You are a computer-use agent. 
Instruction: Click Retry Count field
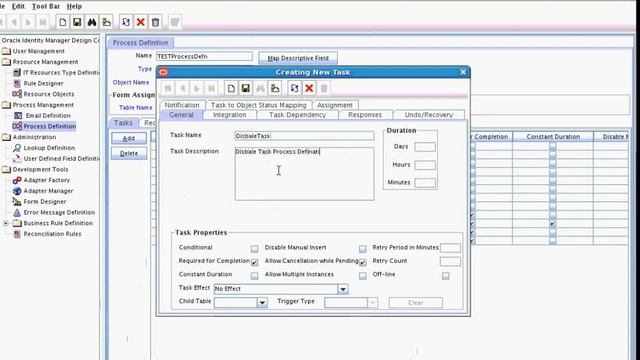[450, 261]
